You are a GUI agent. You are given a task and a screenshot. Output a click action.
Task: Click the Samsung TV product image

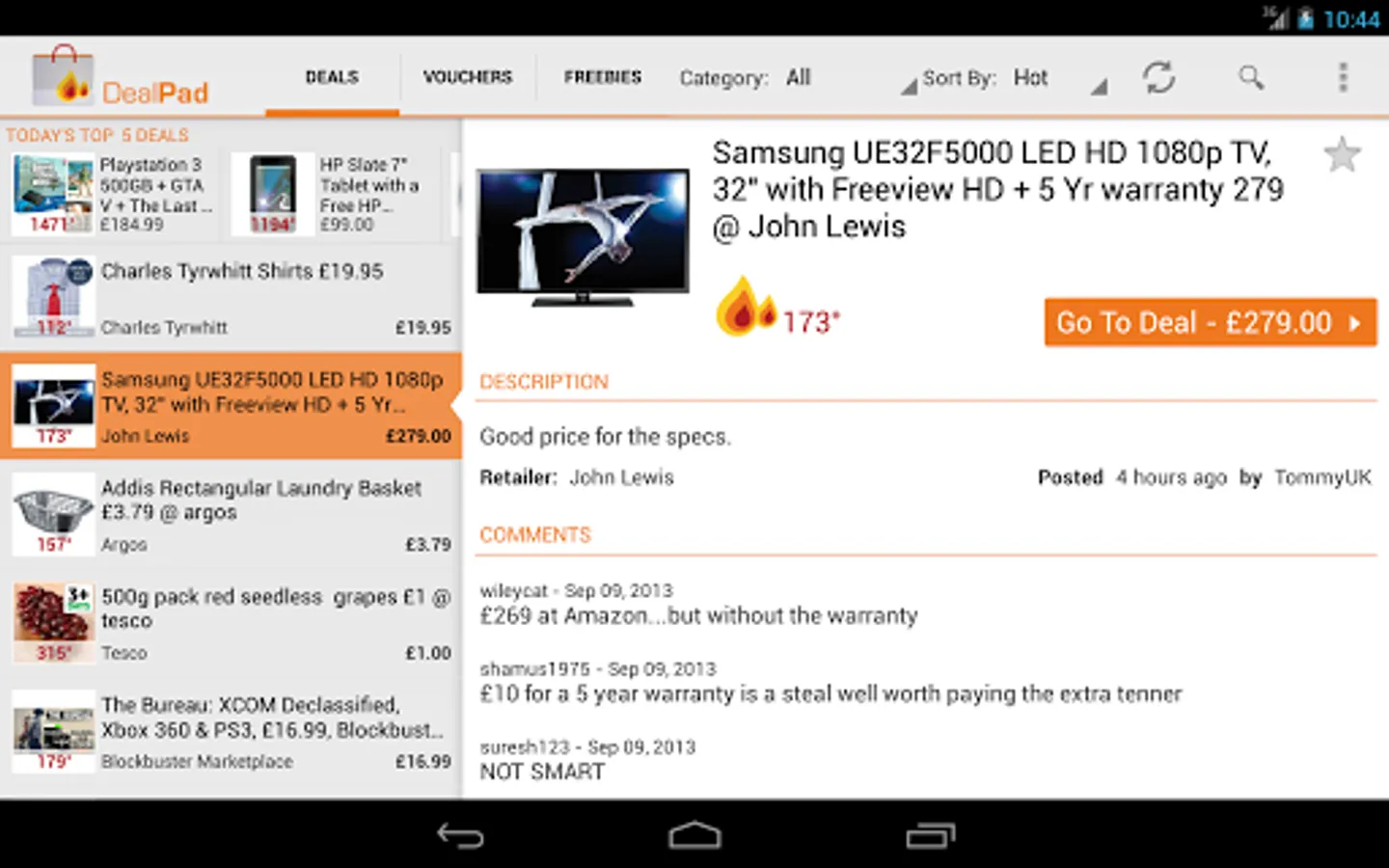583,237
